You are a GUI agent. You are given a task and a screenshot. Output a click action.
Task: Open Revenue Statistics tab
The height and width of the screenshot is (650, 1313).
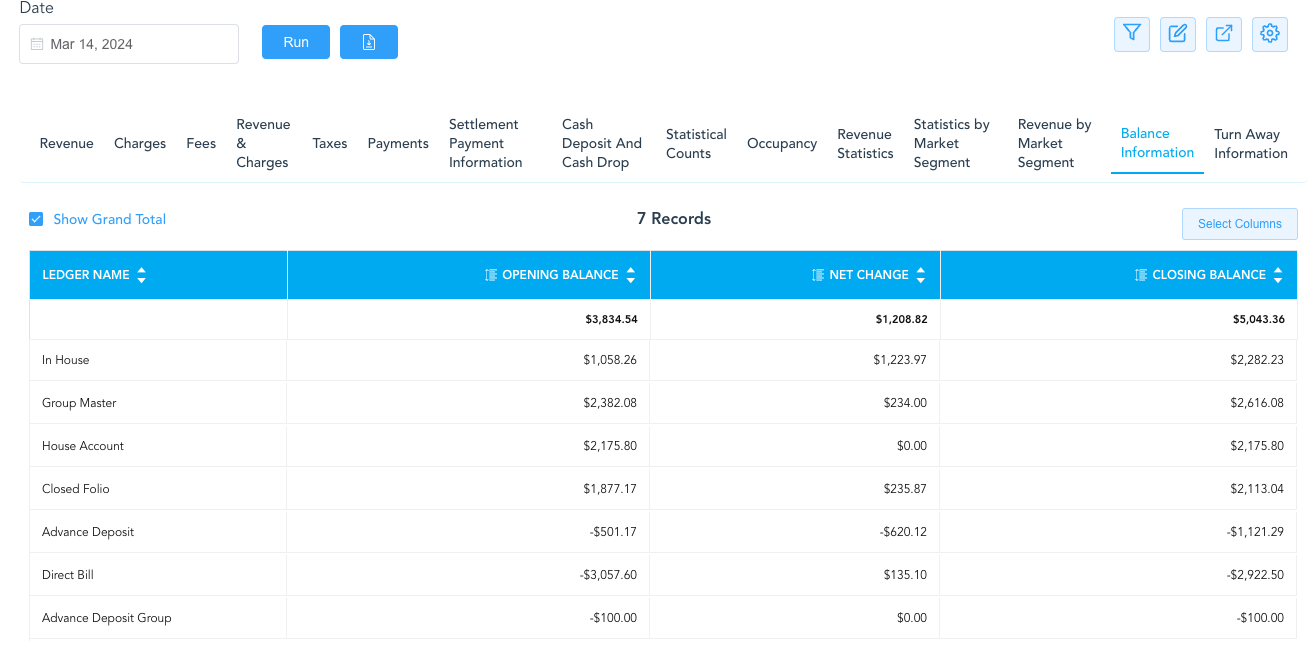(x=865, y=143)
